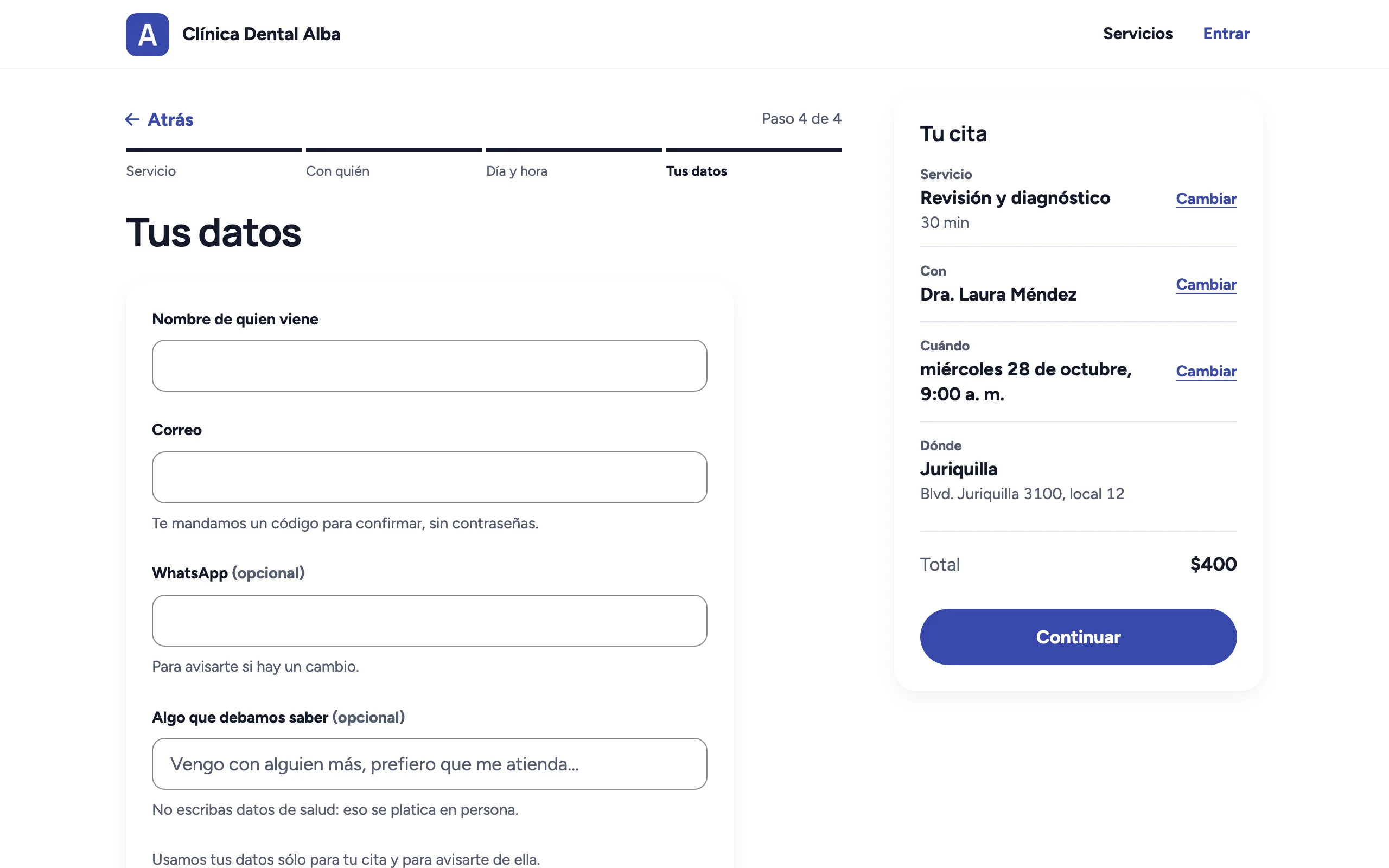Screen dimensions: 1389x868
Task: Click the Total label in summary
Action: coord(940,564)
